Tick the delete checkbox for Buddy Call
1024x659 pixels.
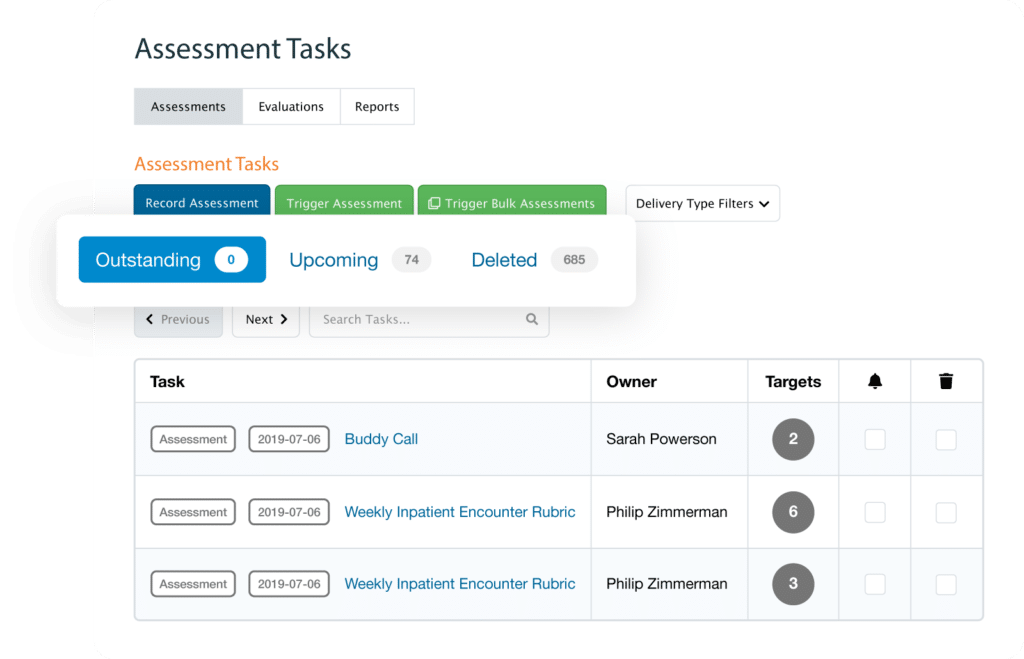(946, 439)
